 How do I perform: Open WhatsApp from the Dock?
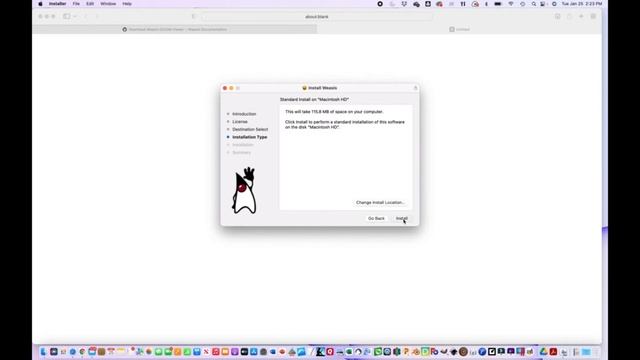pyautogui.click(x=378, y=351)
